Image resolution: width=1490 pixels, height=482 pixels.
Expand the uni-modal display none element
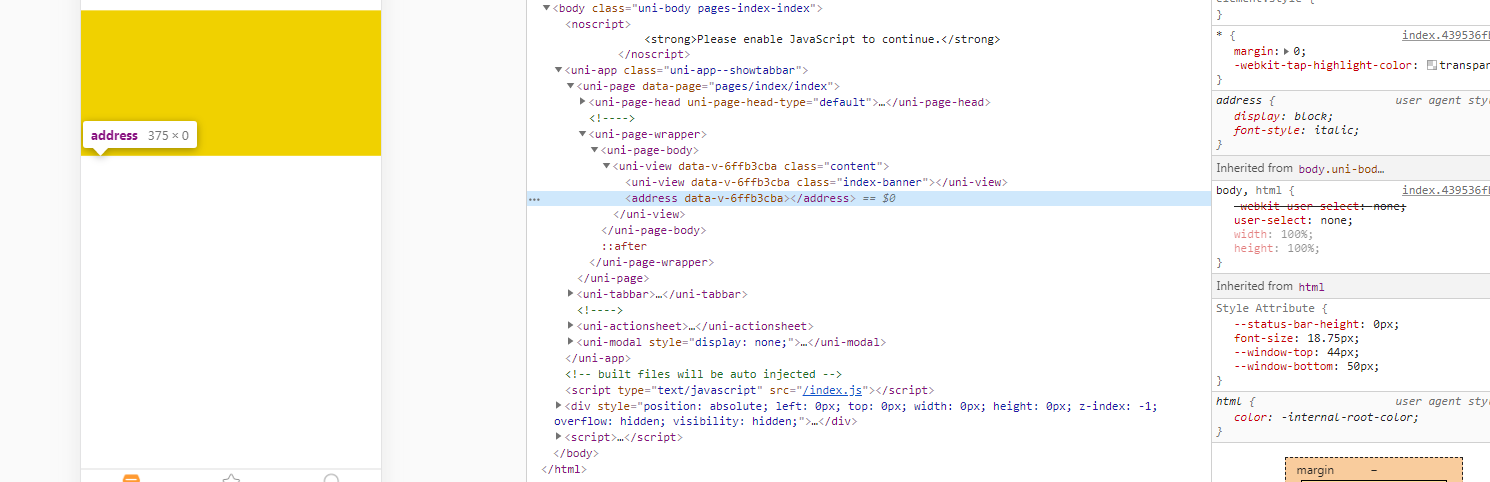coord(570,342)
